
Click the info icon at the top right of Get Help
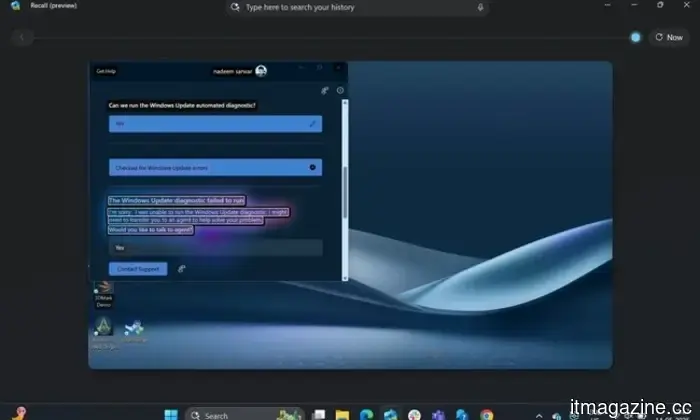(340, 90)
